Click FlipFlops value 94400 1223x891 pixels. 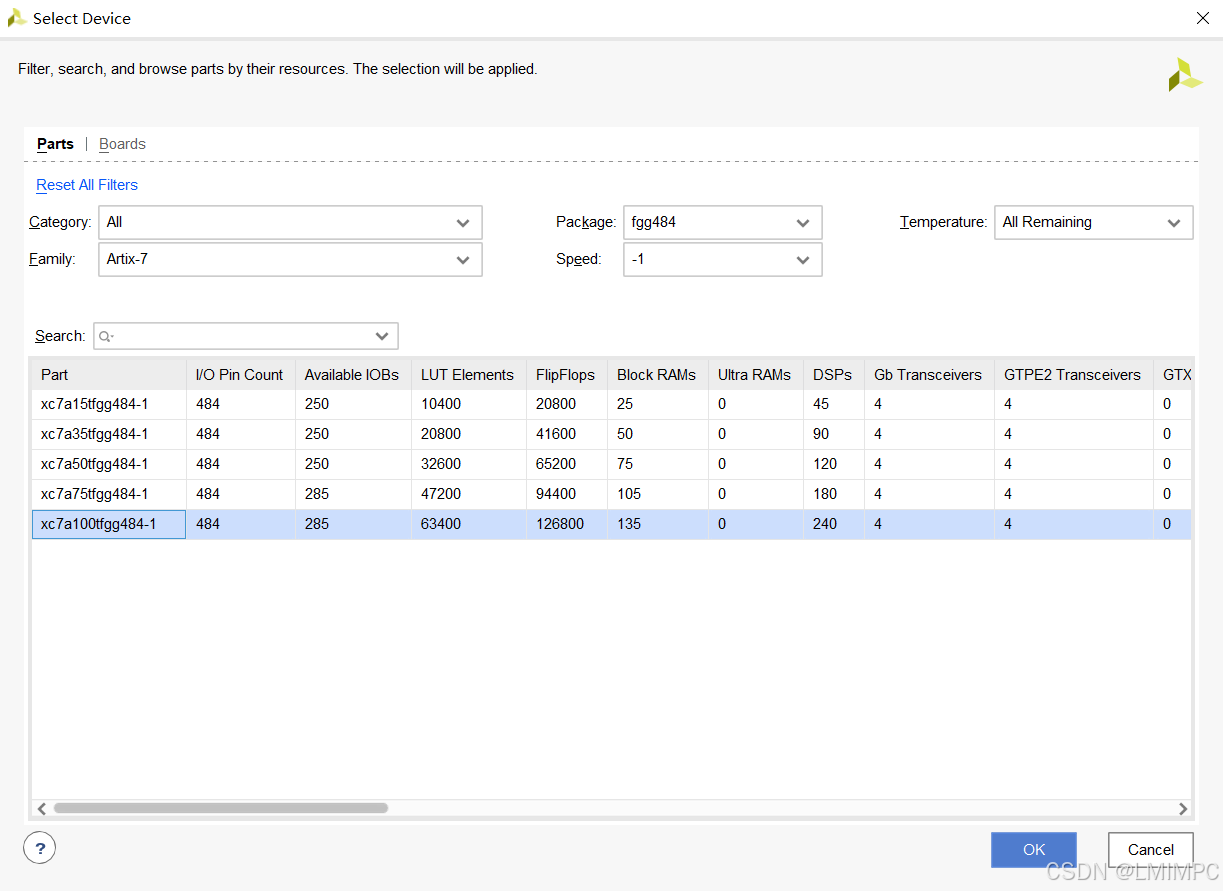[556, 494]
